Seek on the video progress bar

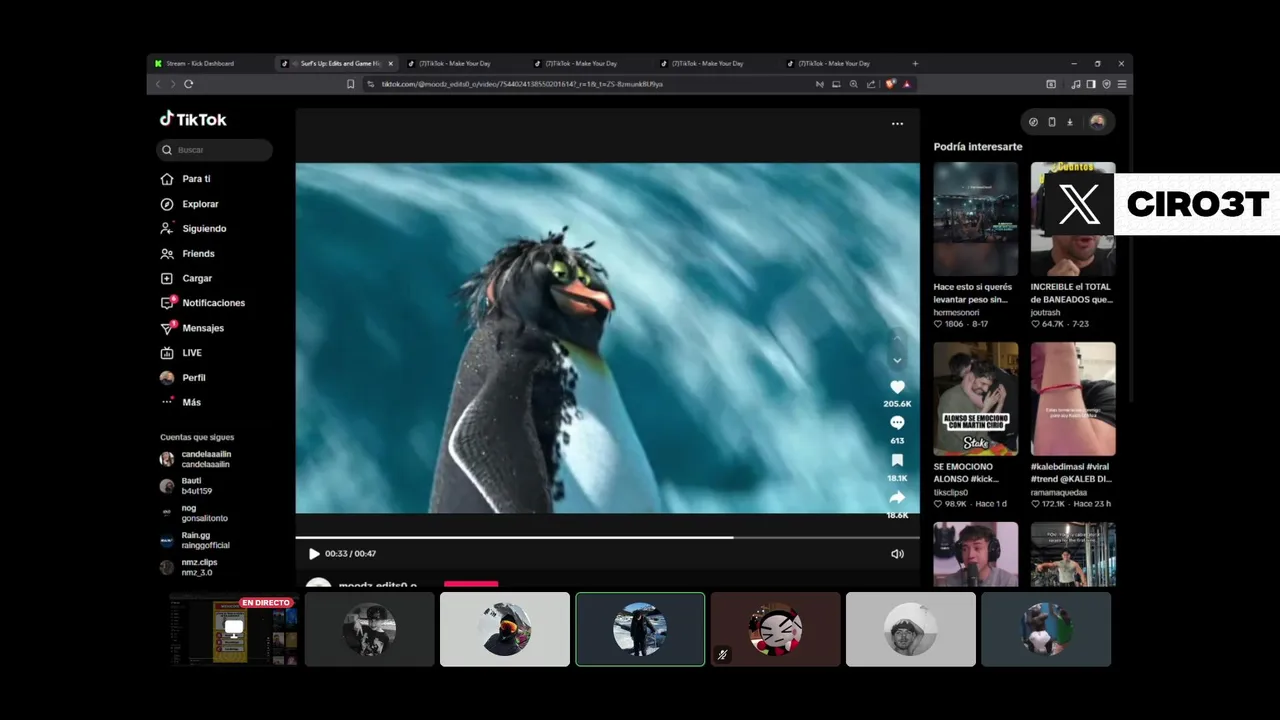607,538
